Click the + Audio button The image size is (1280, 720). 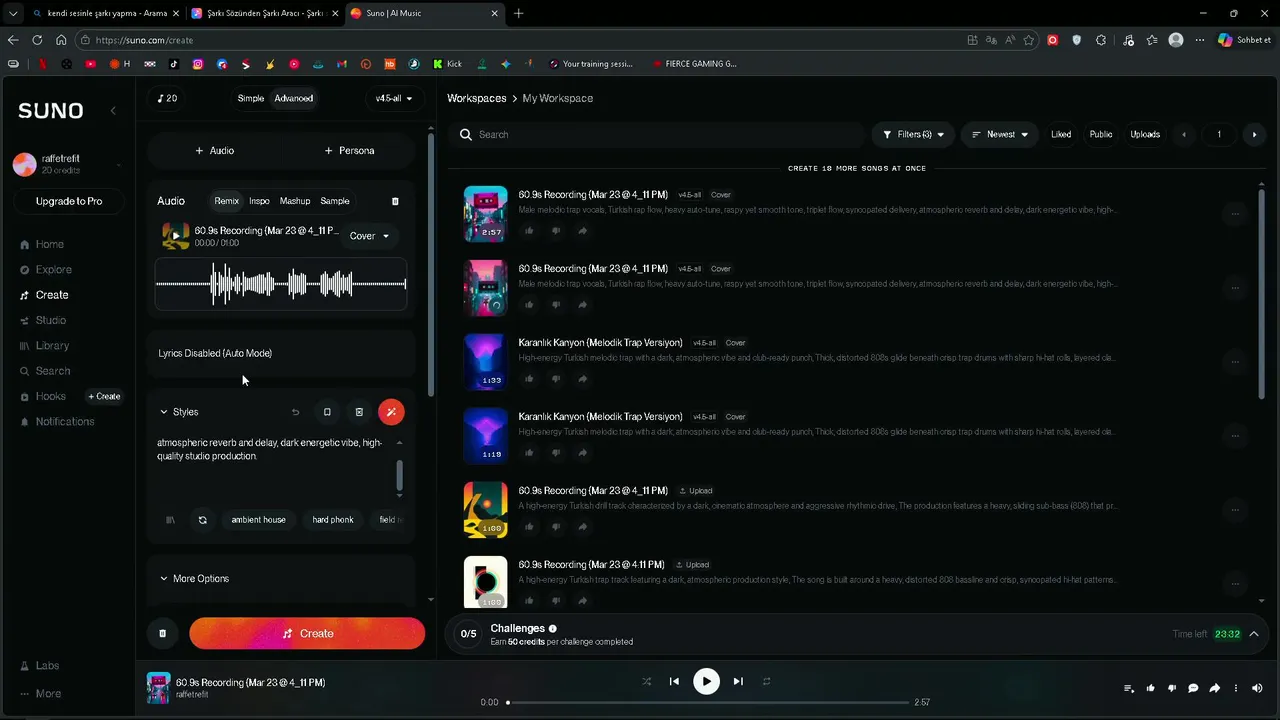pyautogui.click(x=215, y=150)
